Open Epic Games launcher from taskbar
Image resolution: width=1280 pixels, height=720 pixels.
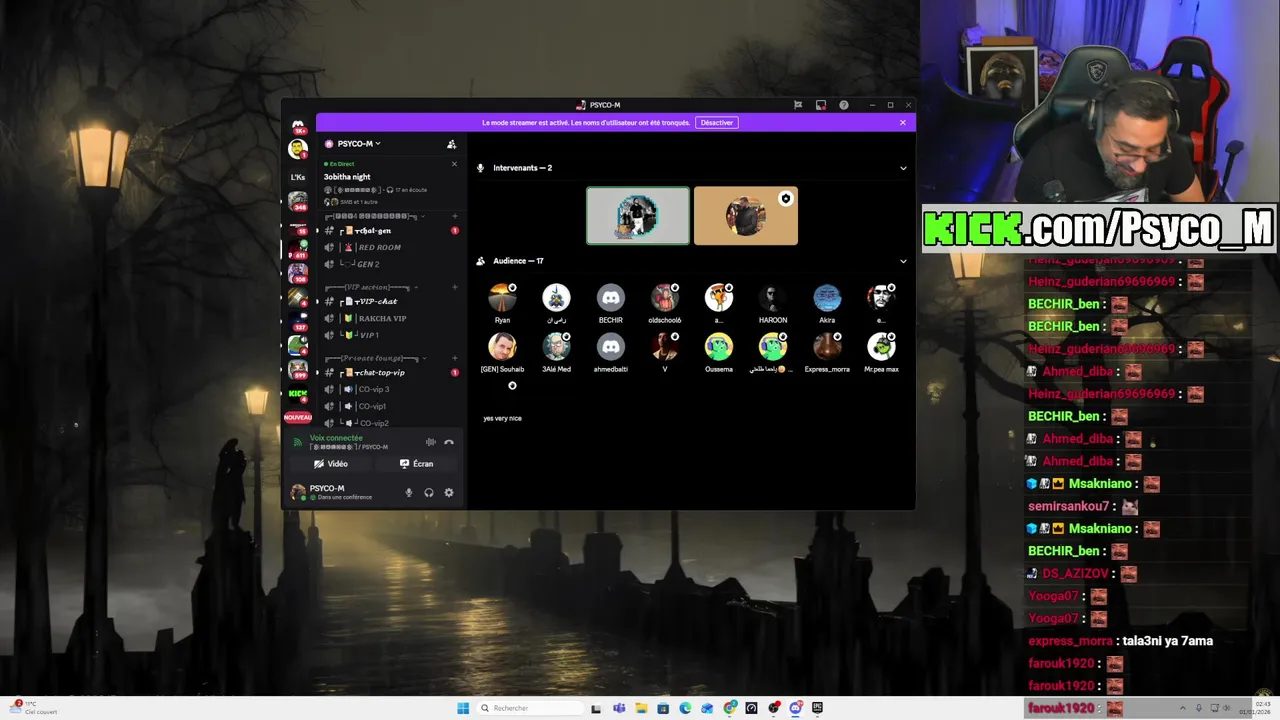[x=817, y=708]
